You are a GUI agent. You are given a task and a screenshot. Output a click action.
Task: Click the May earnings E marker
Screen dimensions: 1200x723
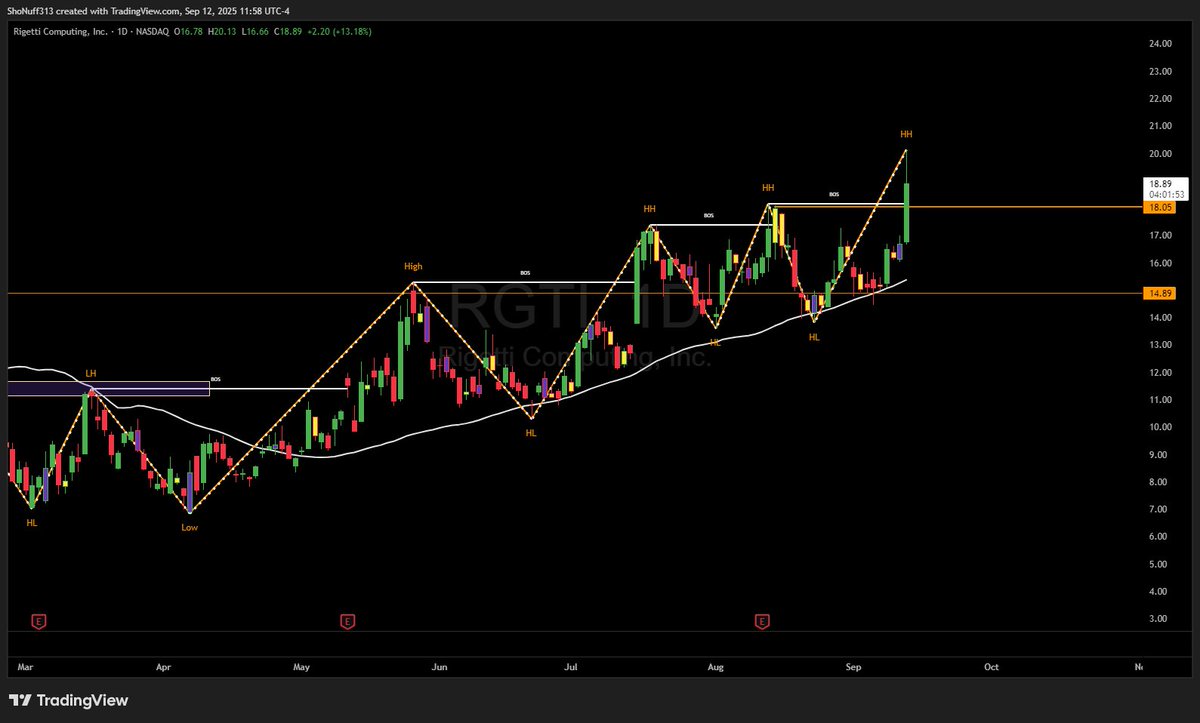347,621
